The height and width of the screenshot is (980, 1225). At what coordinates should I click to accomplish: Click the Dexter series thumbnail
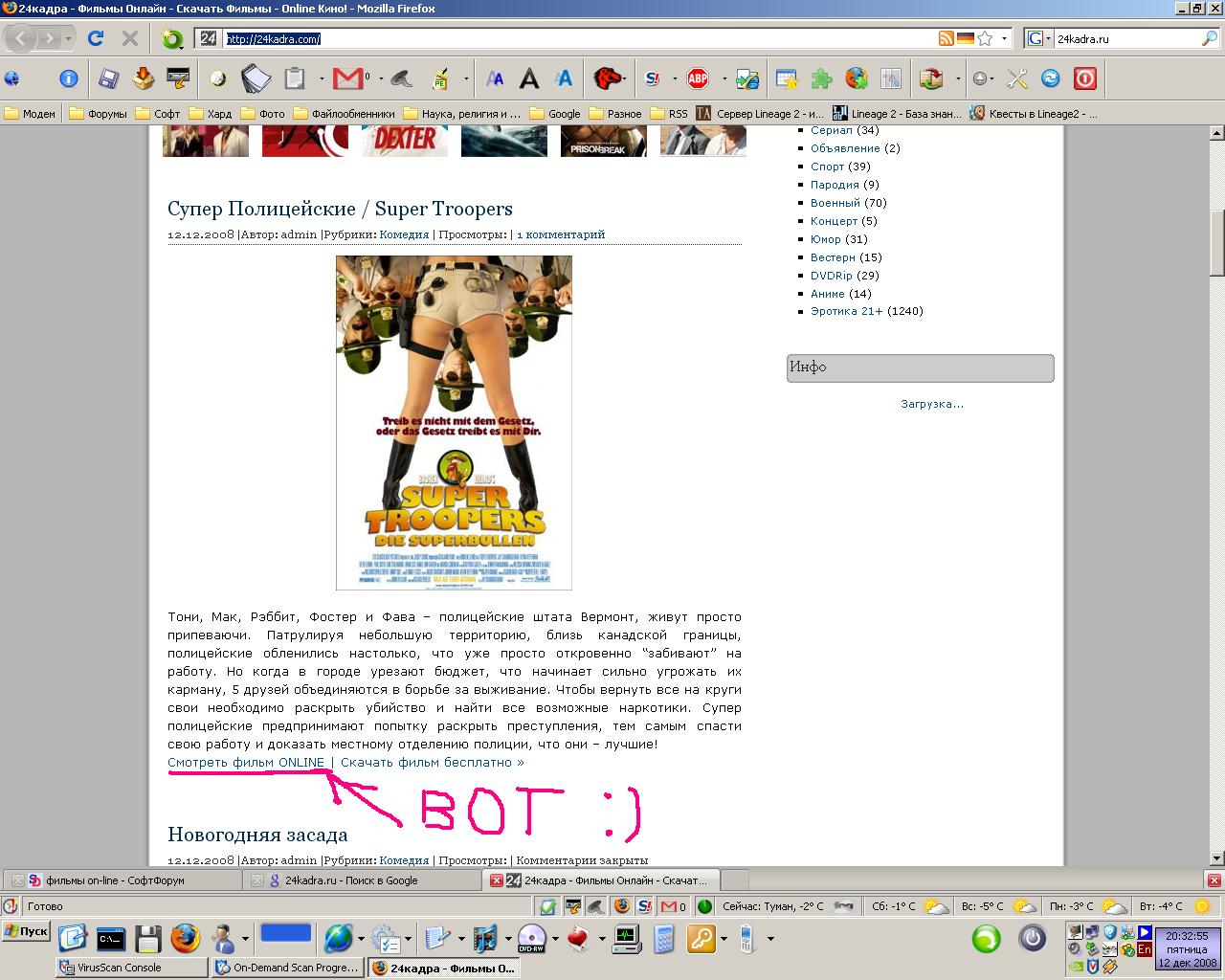[x=405, y=141]
